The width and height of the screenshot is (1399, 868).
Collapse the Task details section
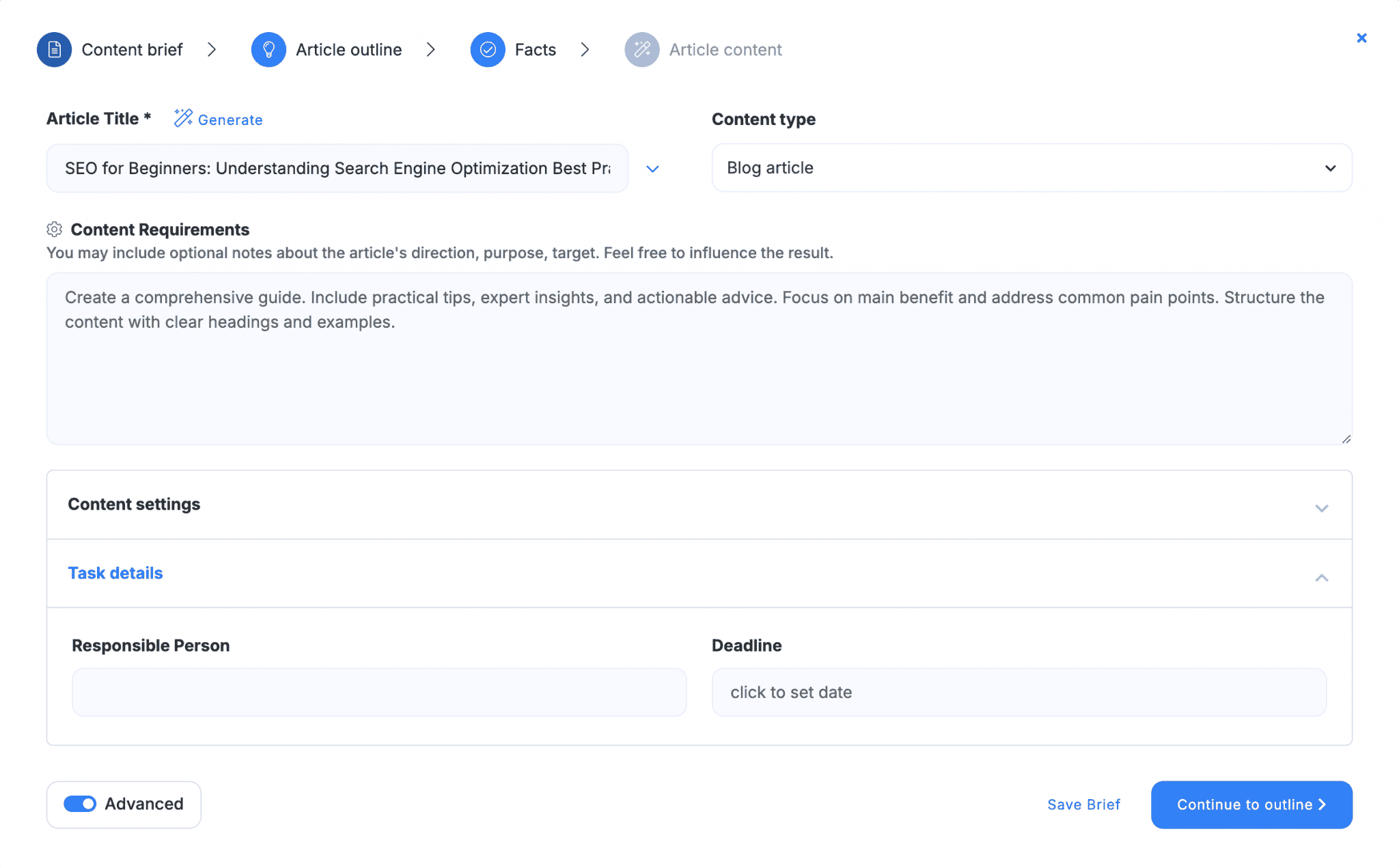tap(1322, 577)
